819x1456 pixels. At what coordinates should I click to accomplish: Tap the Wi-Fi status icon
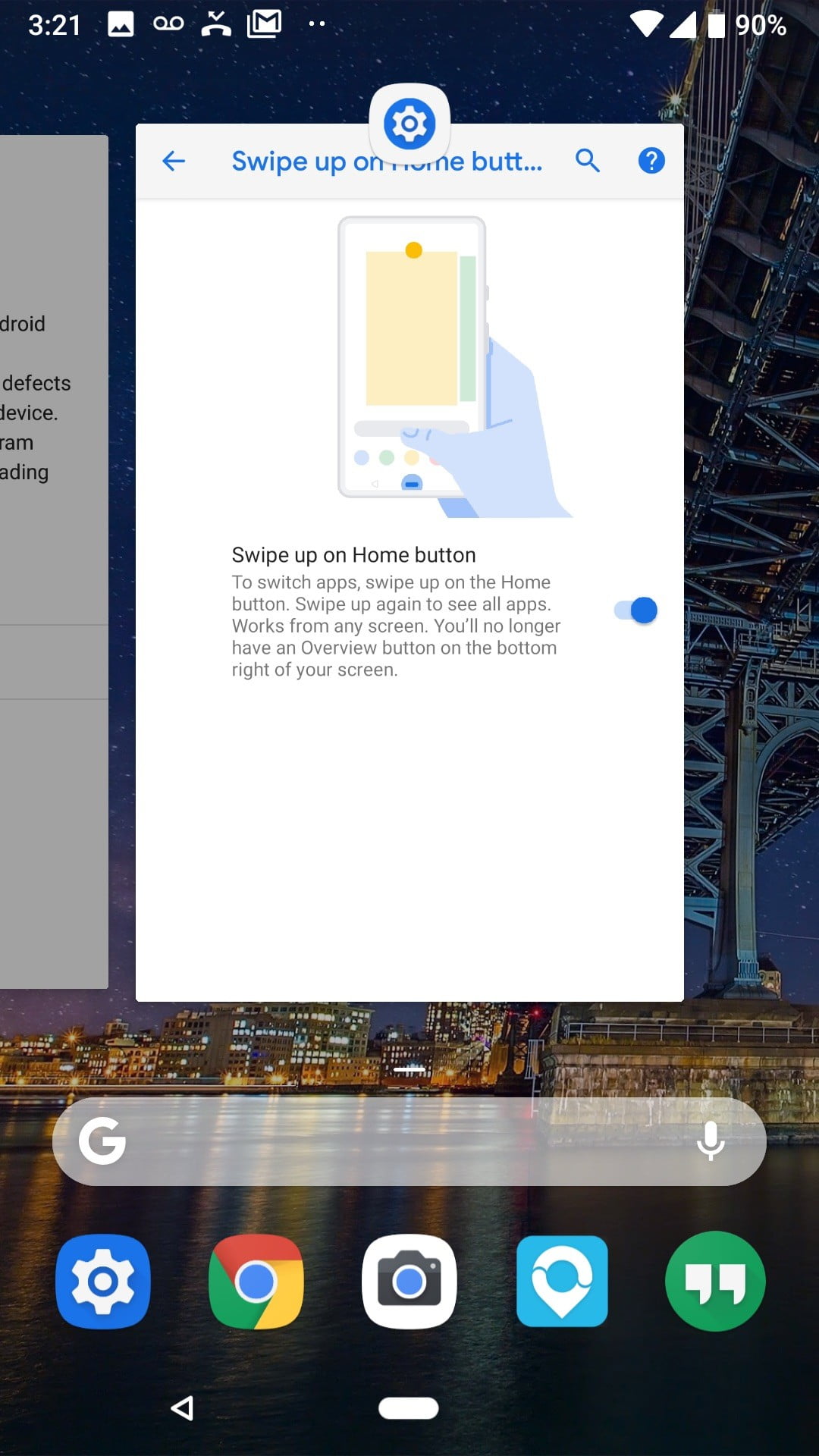coord(646,24)
